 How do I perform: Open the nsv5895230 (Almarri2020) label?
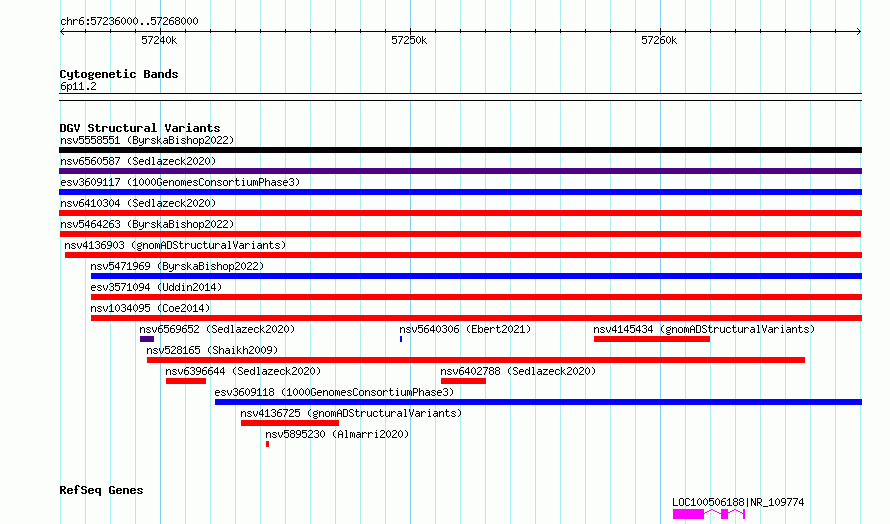[337, 434]
